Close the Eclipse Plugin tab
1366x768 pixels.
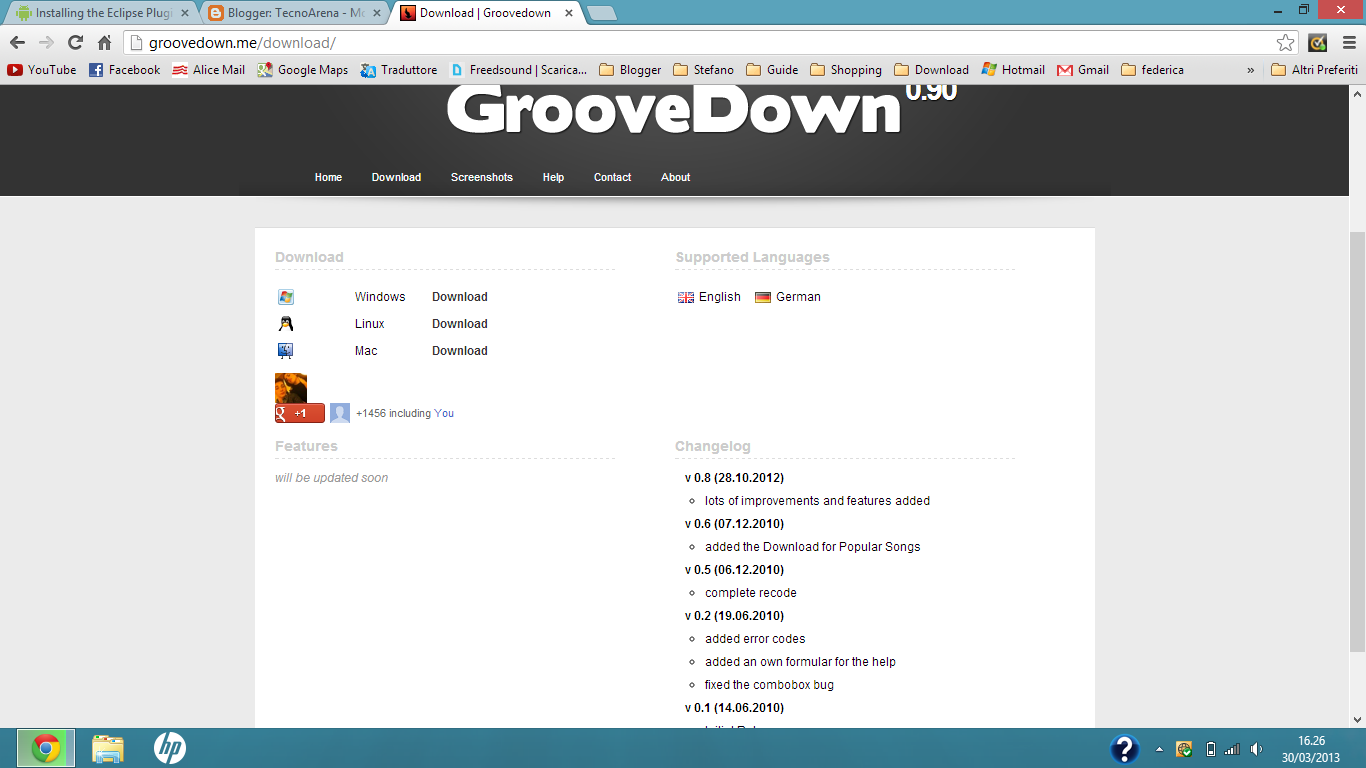point(184,13)
